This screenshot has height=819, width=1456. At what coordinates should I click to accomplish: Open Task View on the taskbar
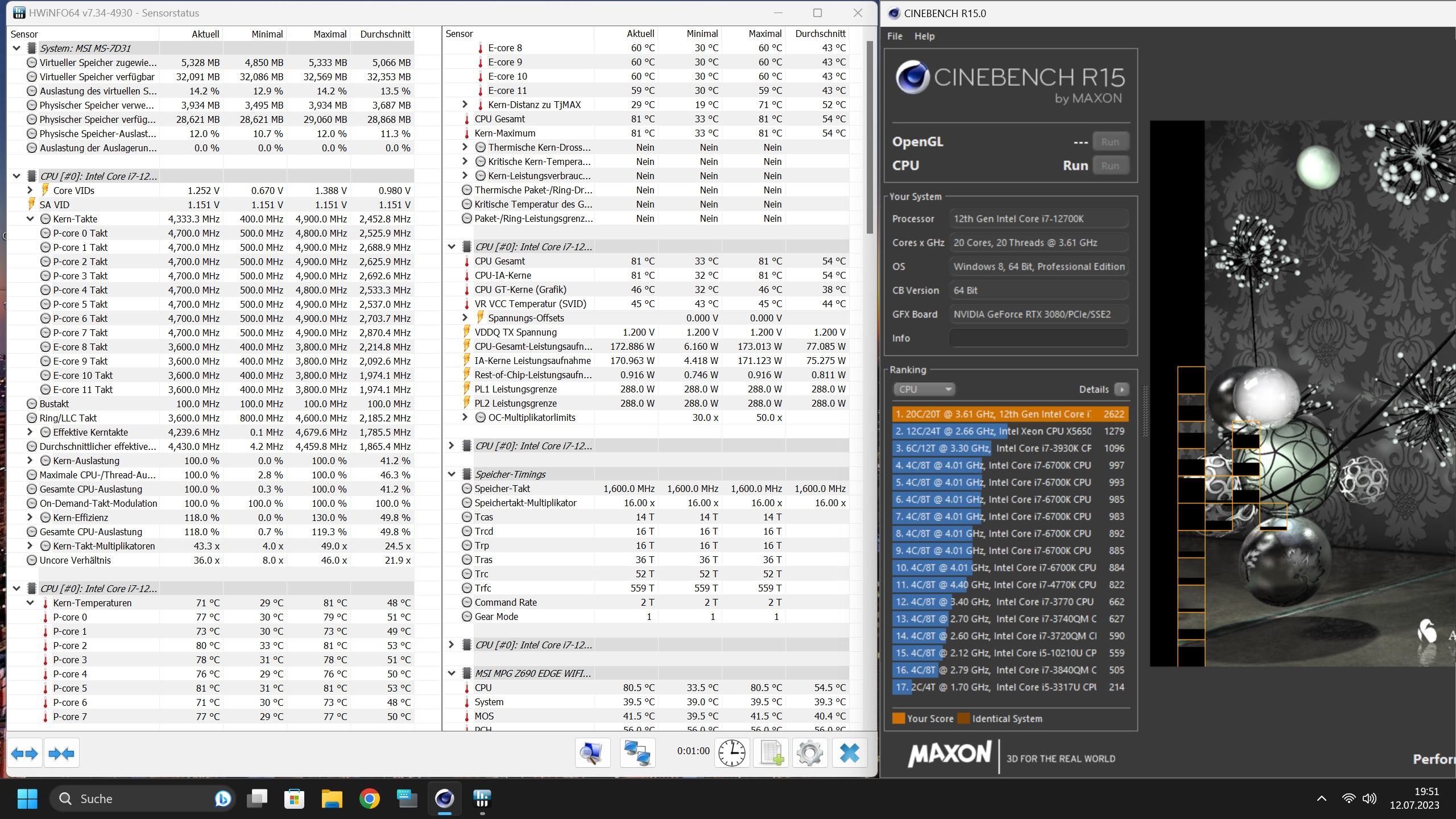257,799
